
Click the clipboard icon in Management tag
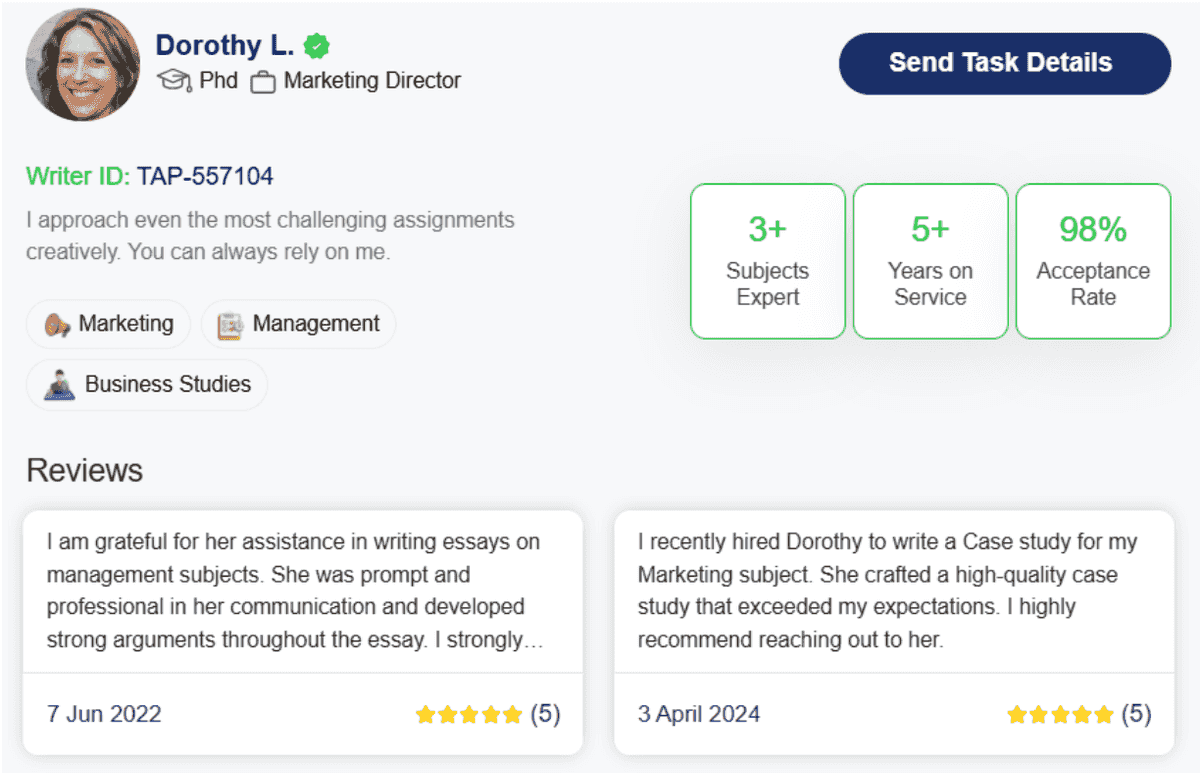click(x=231, y=325)
